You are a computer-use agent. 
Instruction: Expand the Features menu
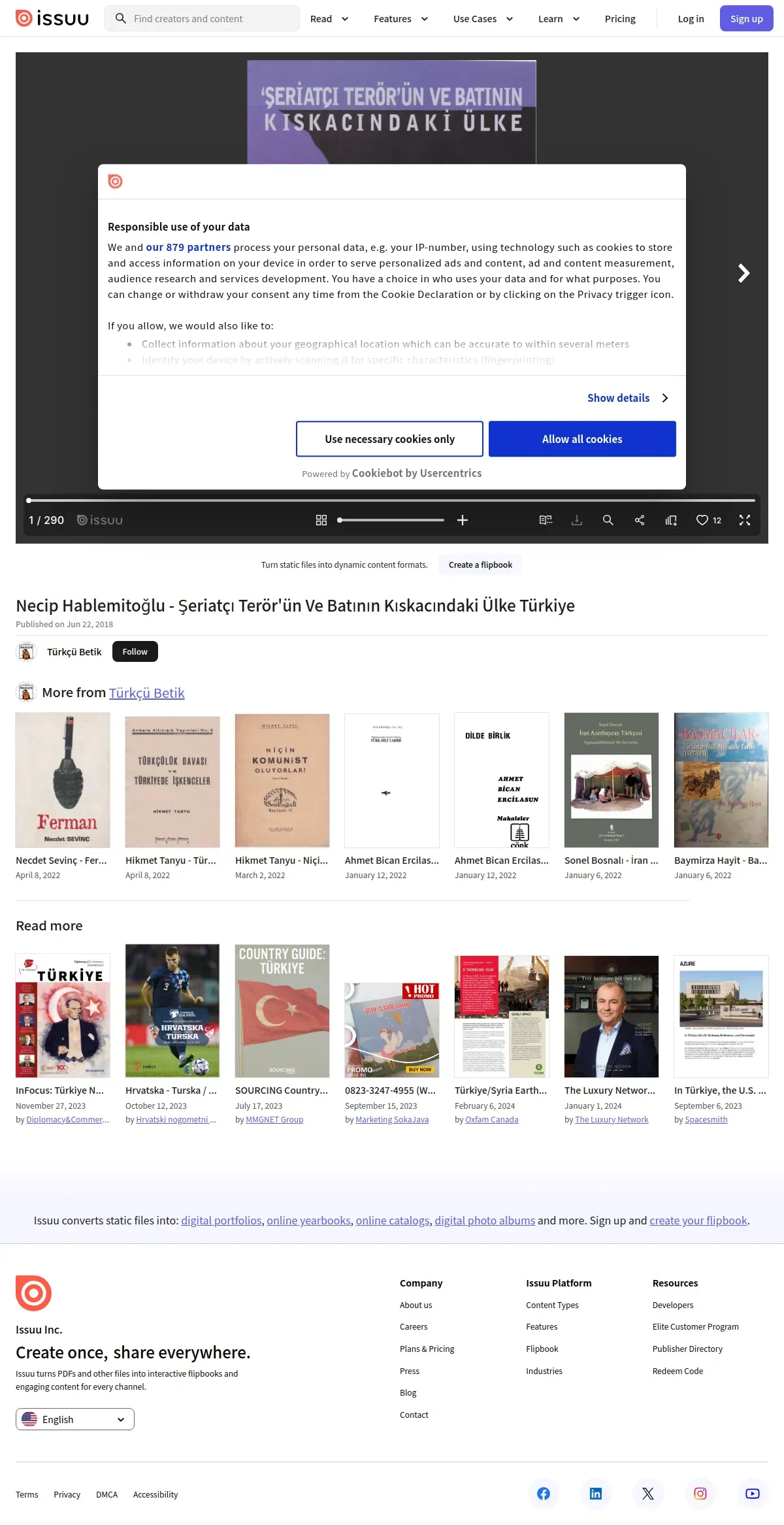[401, 19]
